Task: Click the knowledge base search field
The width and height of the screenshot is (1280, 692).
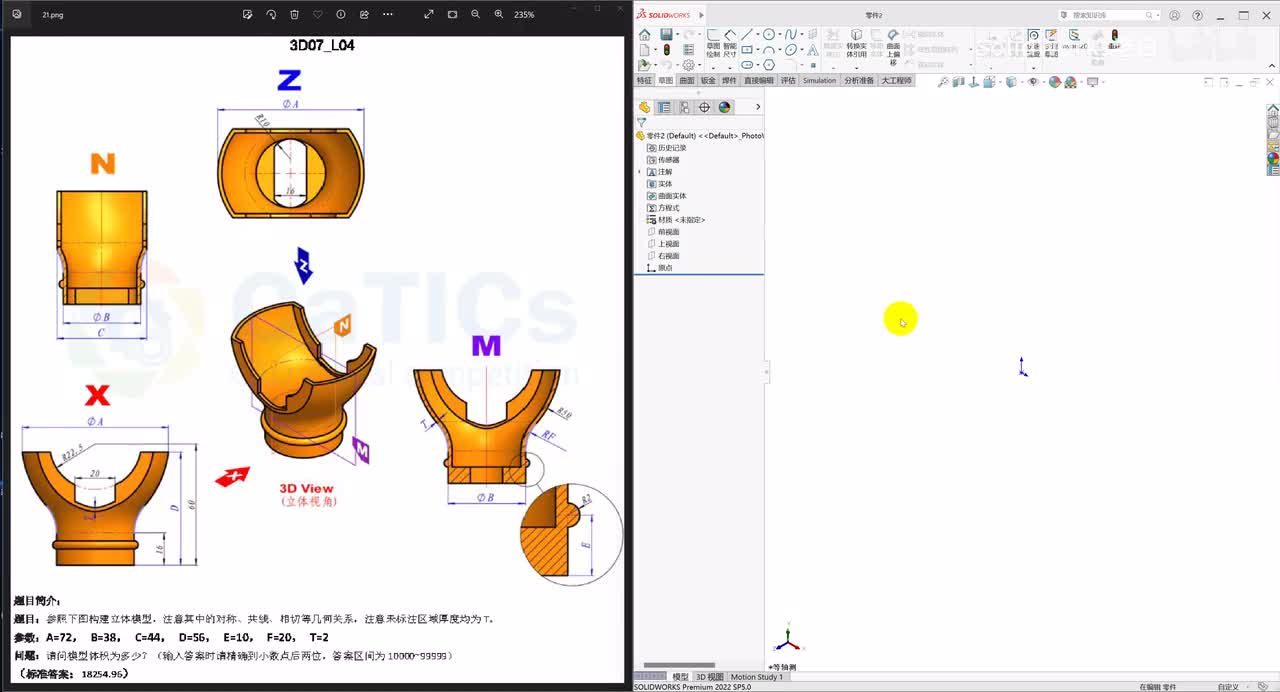Action: pyautogui.click(x=1110, y=15)
